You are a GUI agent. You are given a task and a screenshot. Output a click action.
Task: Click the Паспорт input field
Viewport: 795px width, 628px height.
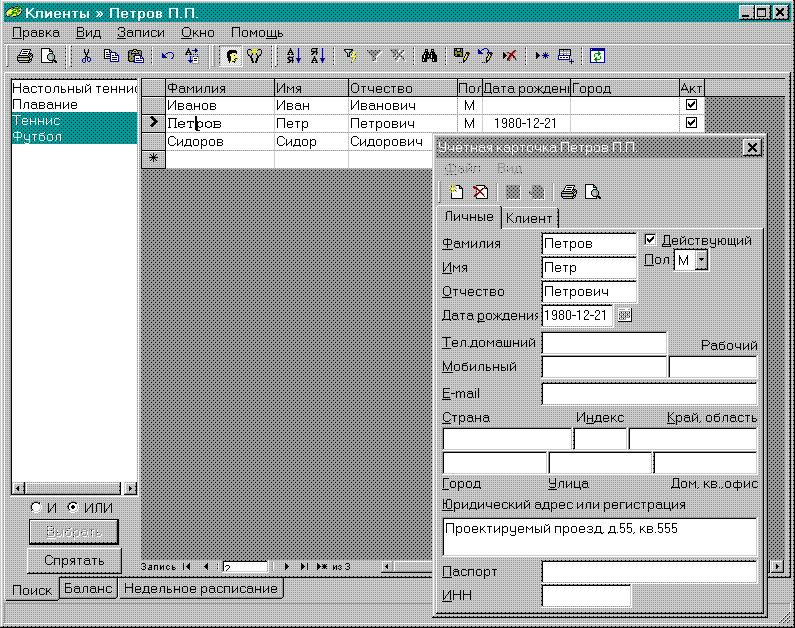tap(649, 572)
